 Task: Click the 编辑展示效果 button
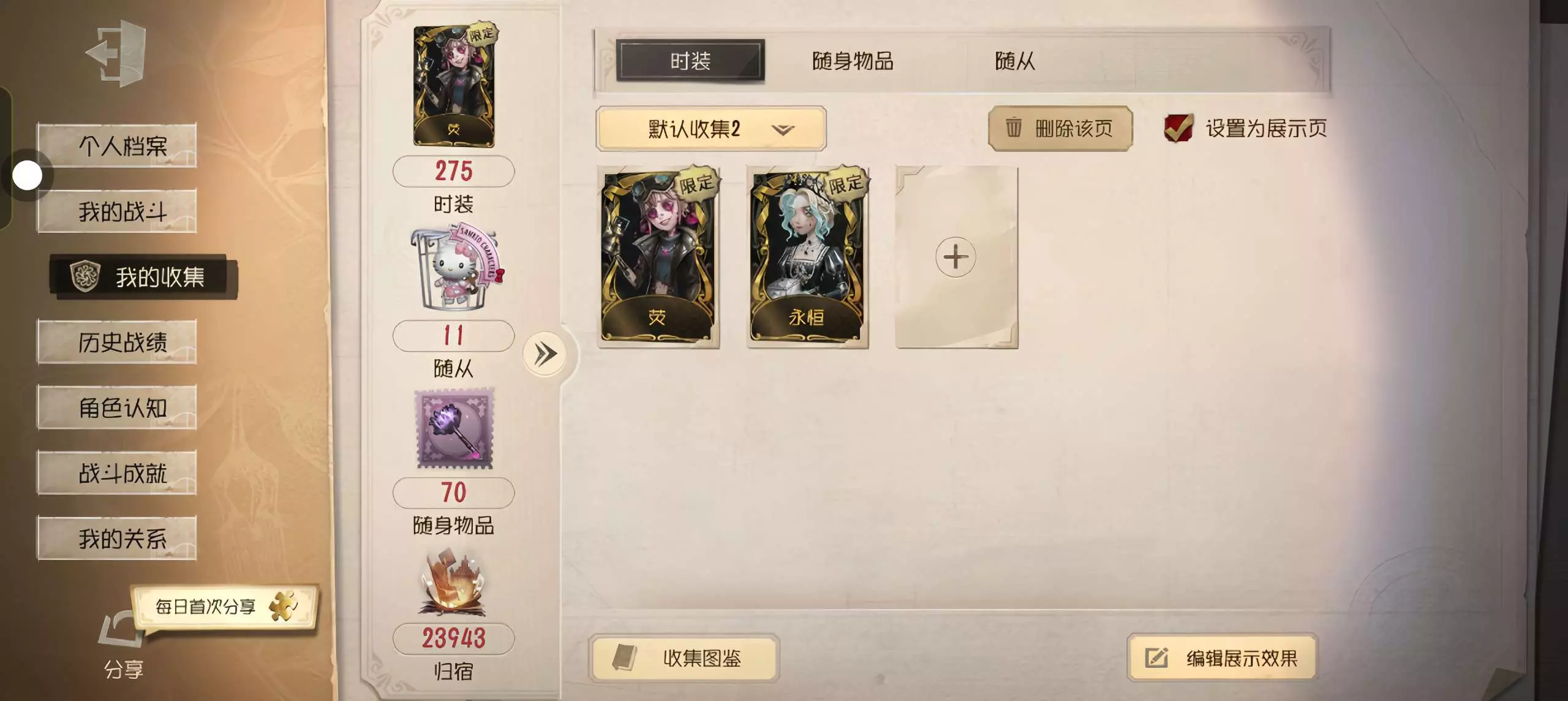pyautogui.click(x=1222, y=657)
